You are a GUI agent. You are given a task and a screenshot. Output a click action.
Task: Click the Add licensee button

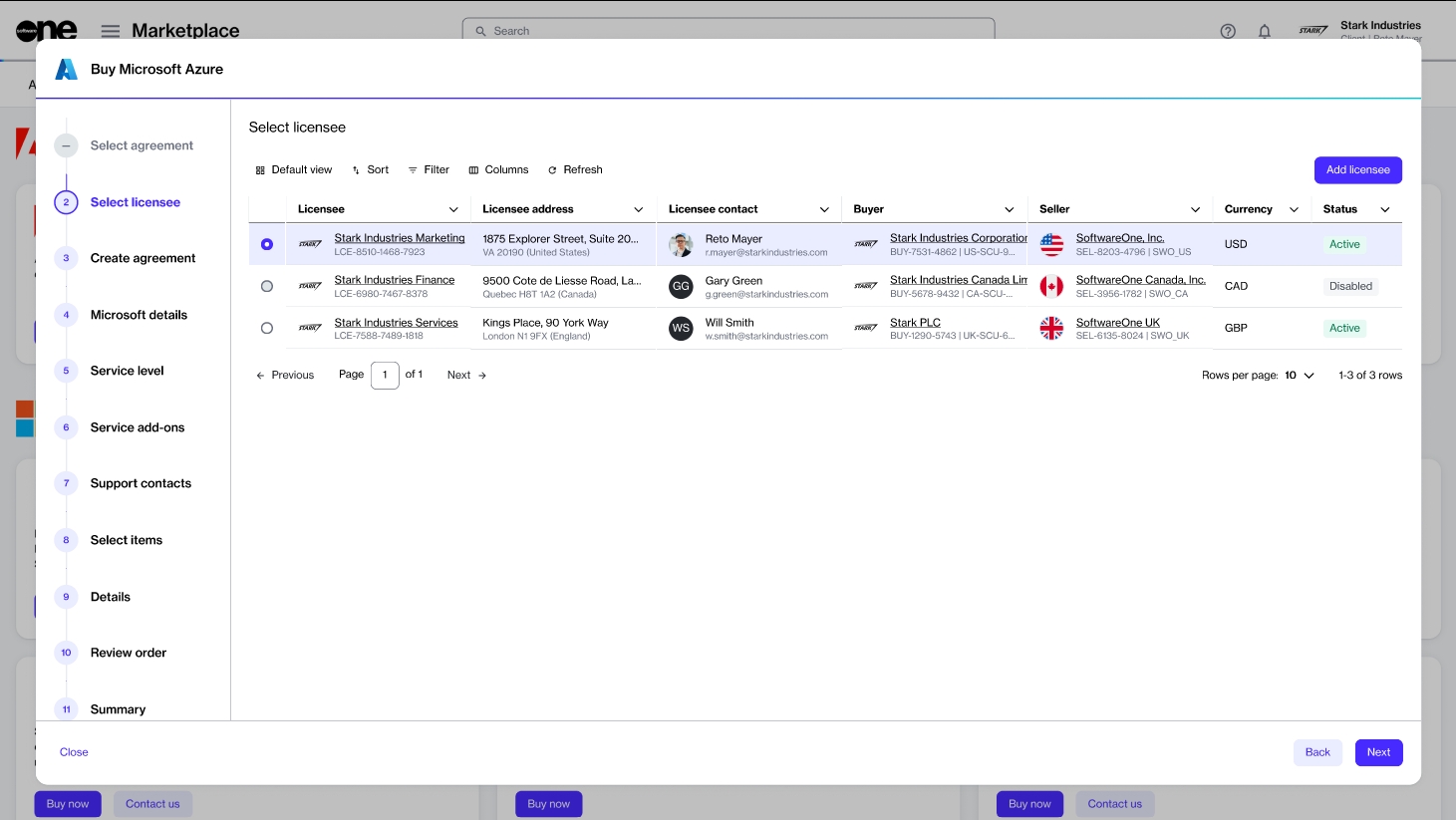1357,170
